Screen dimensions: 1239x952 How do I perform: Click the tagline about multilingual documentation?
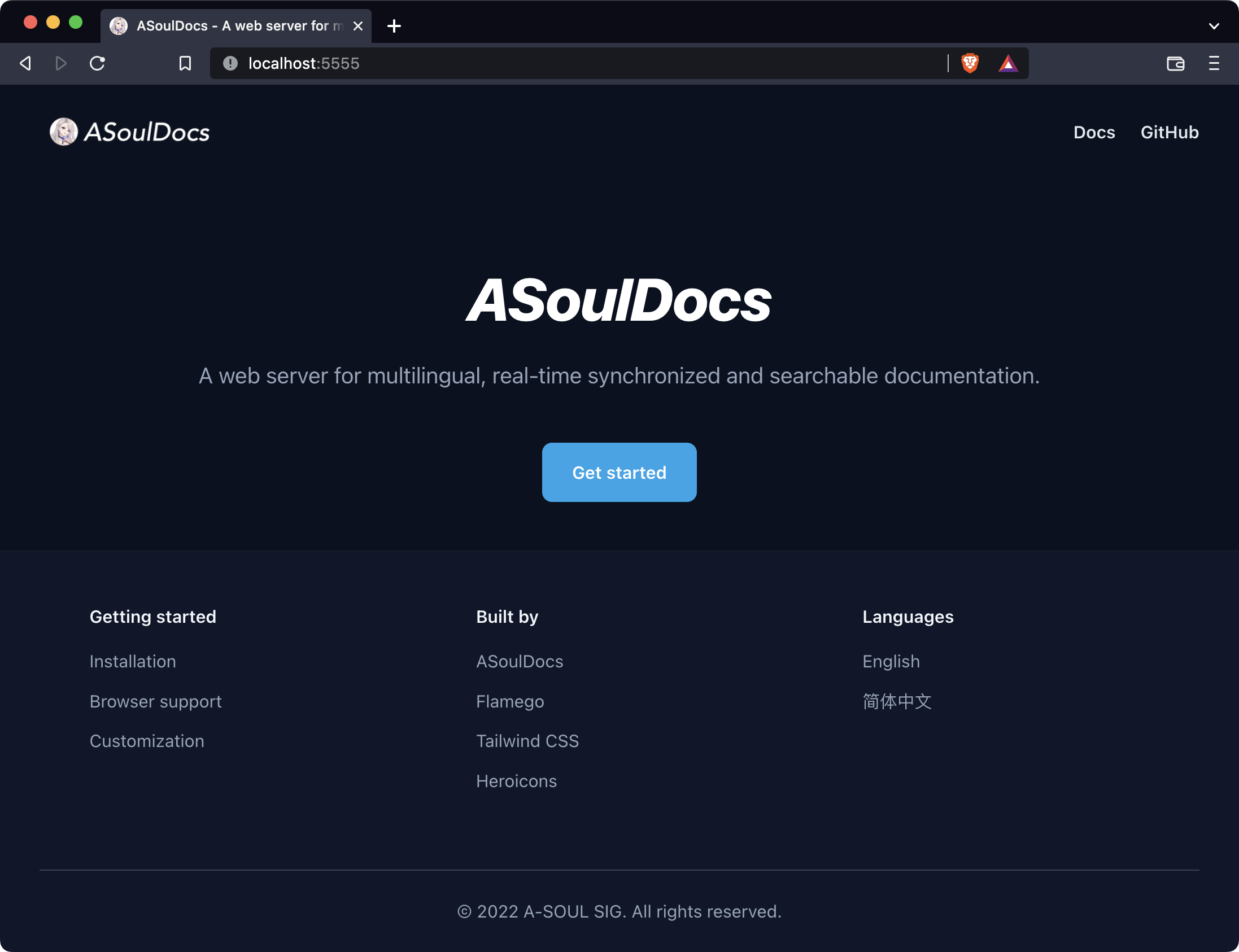(619, 375)
